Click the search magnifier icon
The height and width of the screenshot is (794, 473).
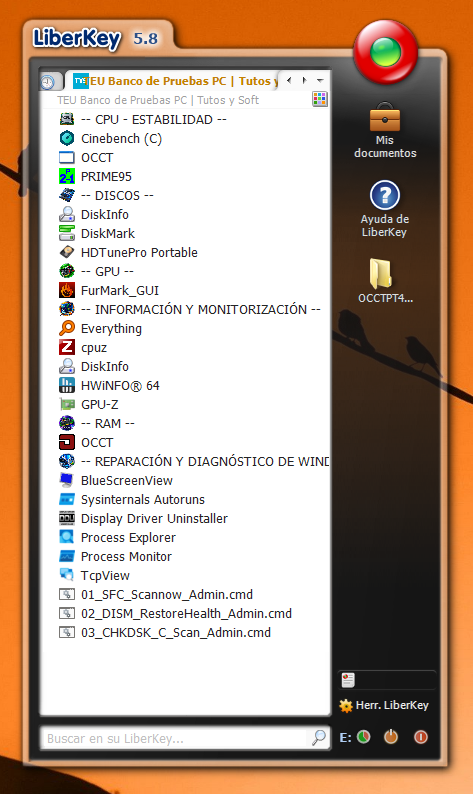(319, 738)
